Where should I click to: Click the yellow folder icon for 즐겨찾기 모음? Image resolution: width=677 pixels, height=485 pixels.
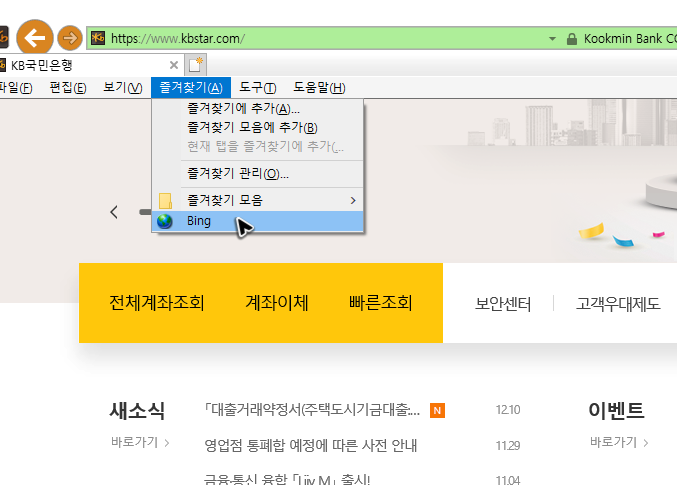point(165,200)
